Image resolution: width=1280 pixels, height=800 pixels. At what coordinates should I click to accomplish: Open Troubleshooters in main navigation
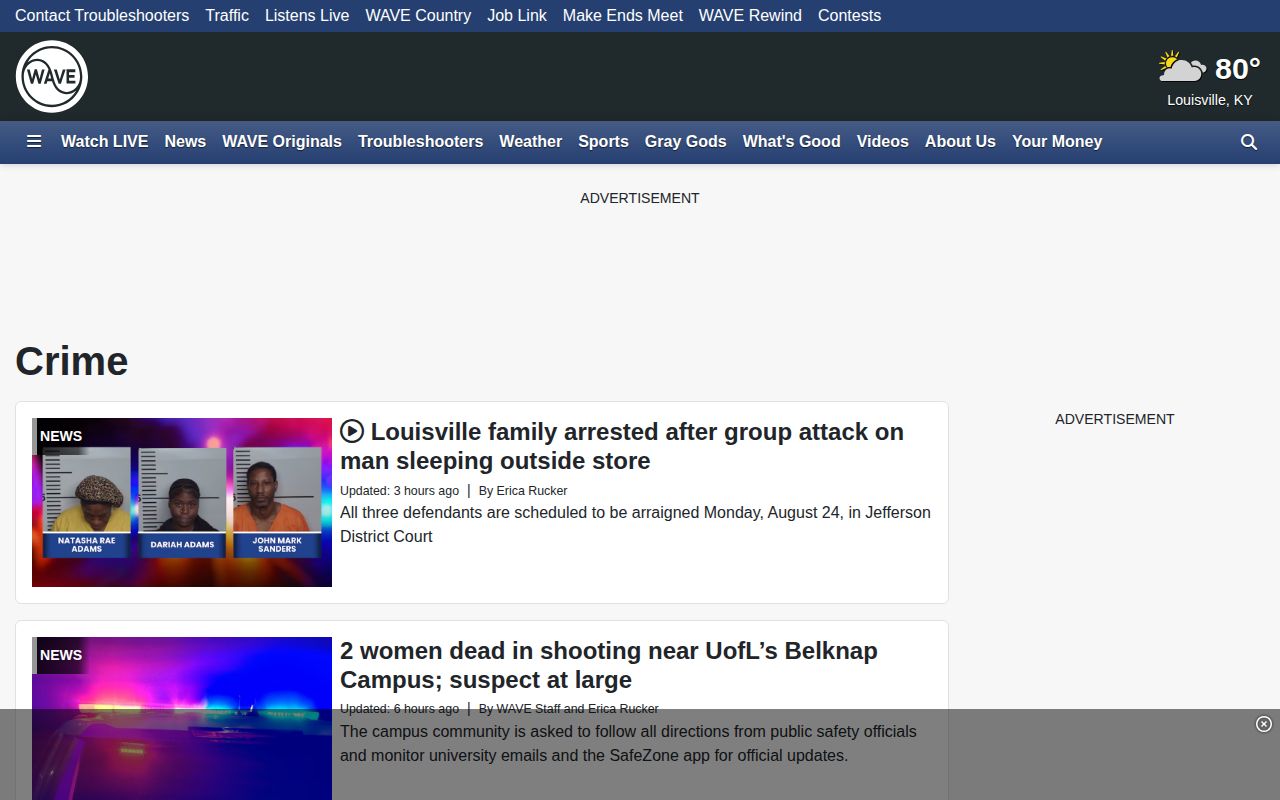click(420, 142)
